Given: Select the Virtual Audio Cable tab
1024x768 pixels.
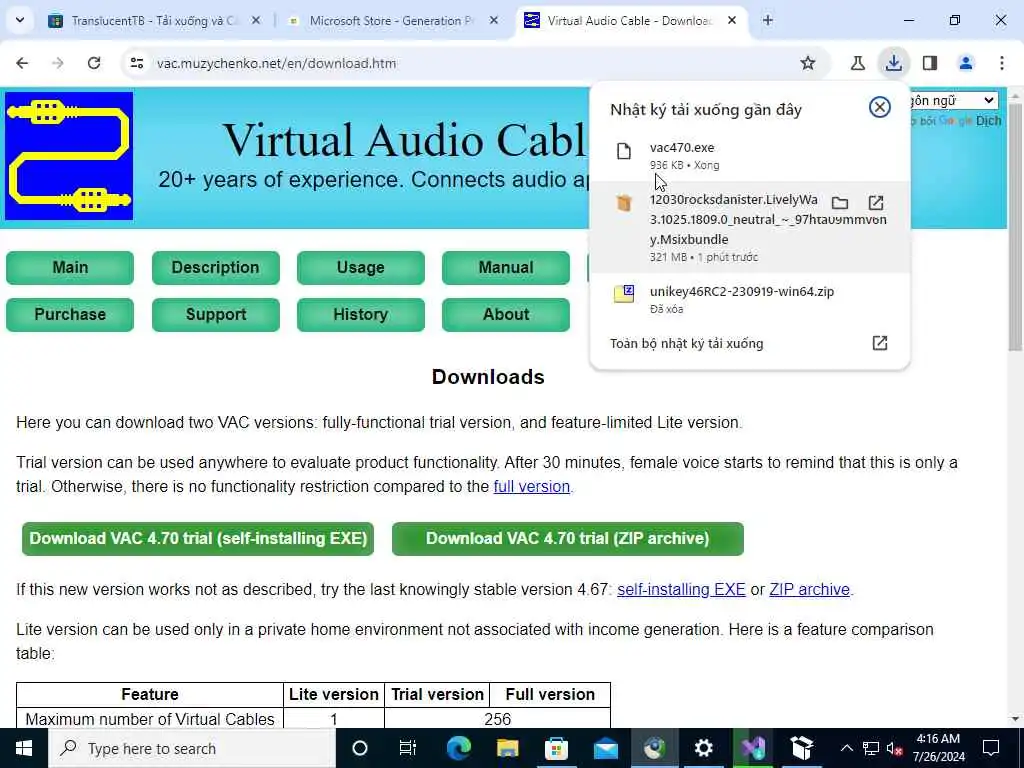Looking at the screenshot, I should click(632, 20).
